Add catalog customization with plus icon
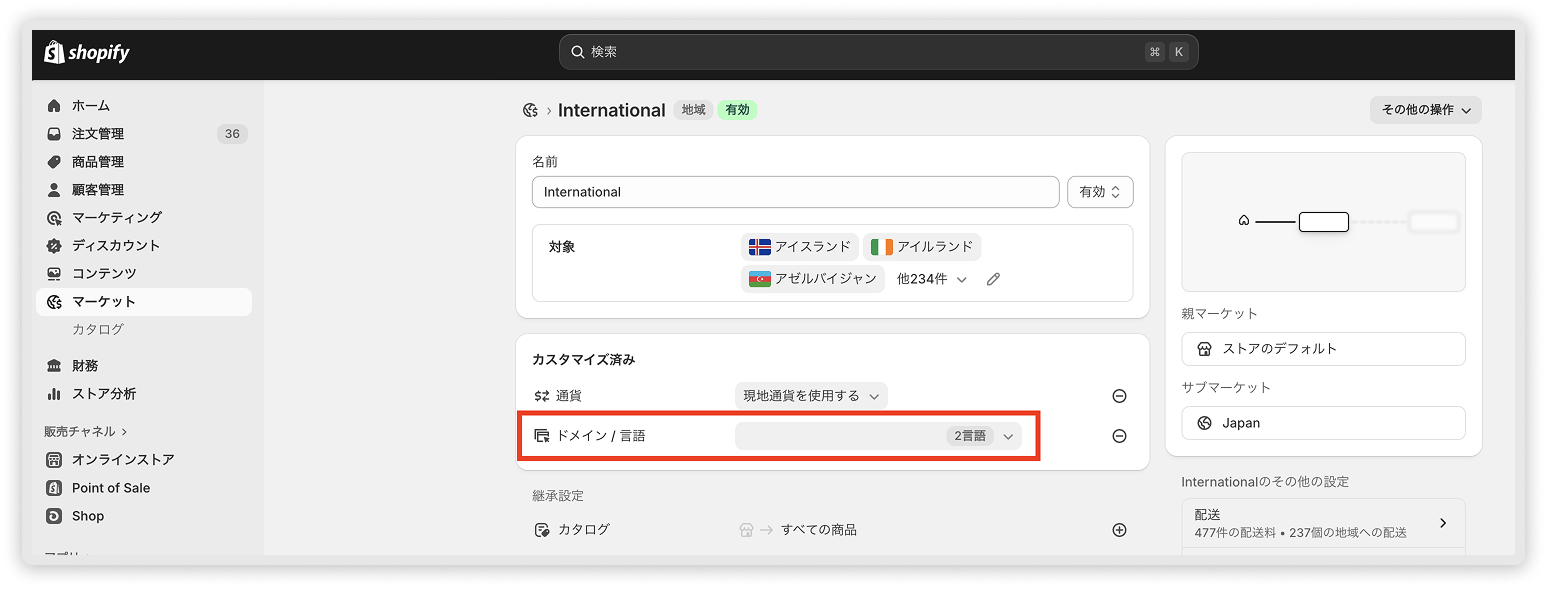Viewport: 1547px width, 589px height. pos(1119,530)
